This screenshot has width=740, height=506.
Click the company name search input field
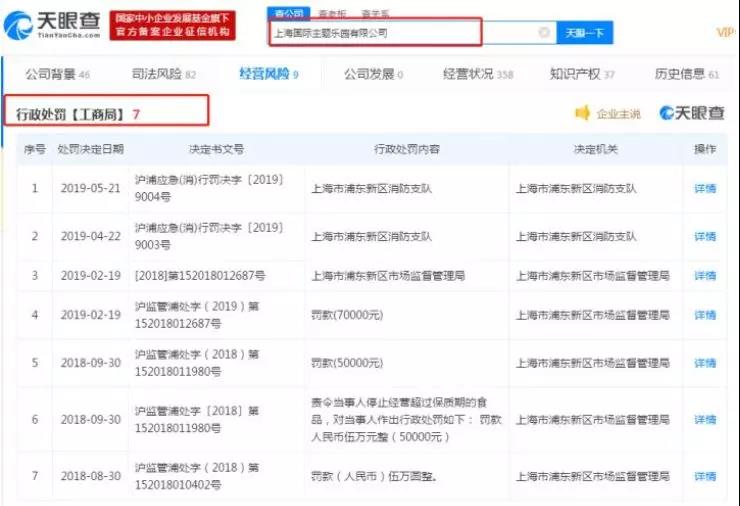(x=400, y=33)
